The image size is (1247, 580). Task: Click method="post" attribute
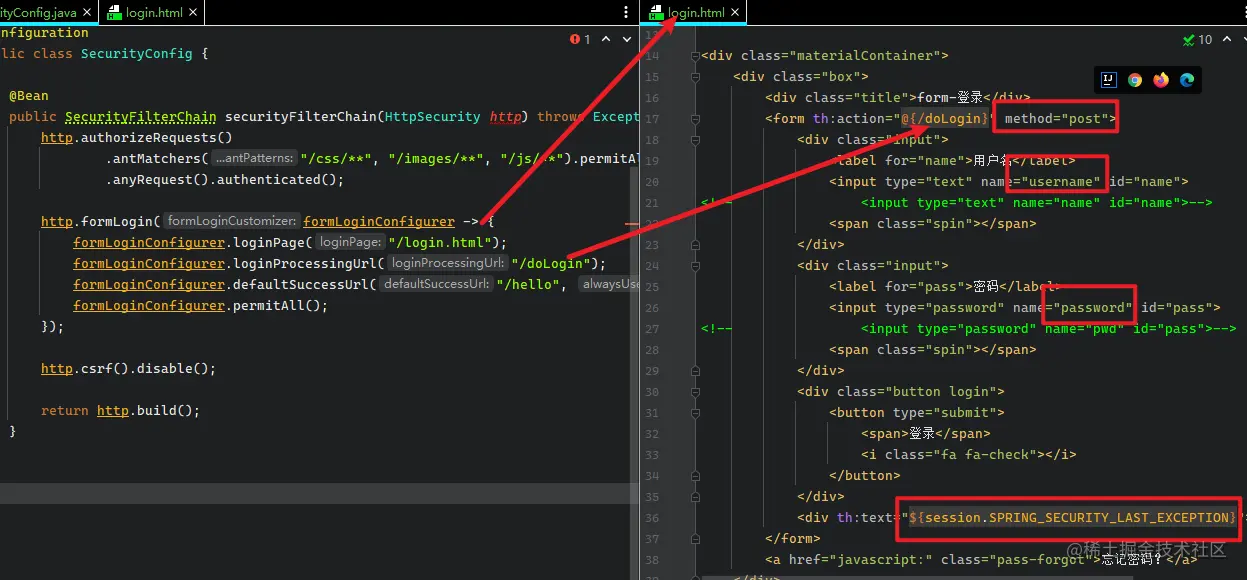pos(1057,119)
